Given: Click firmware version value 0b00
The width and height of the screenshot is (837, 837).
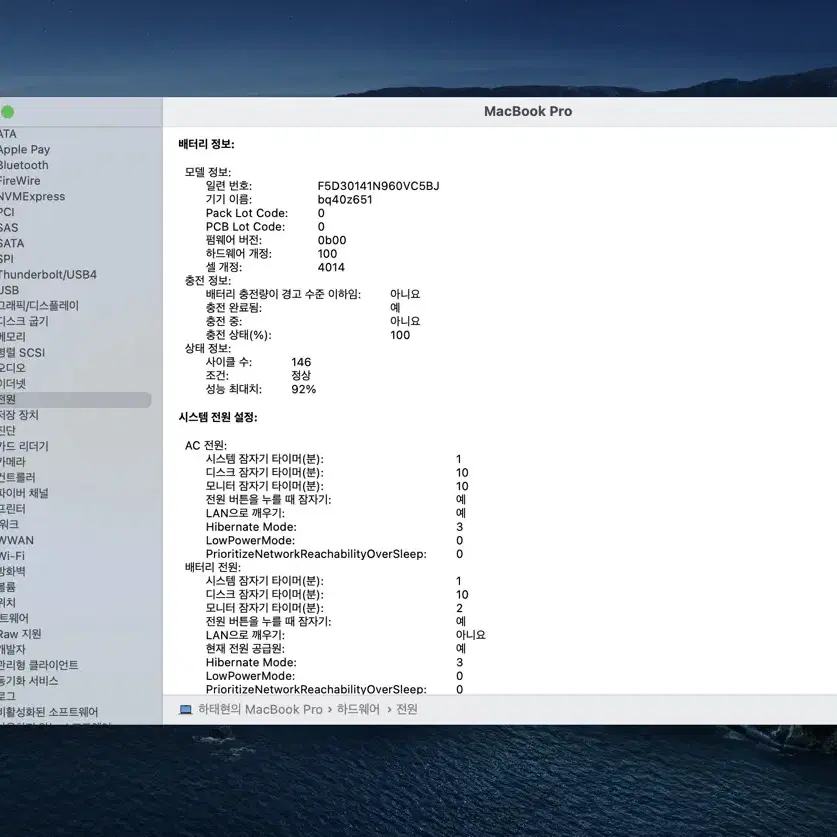Looking at the screenshot, I should [x=331, y=240].
